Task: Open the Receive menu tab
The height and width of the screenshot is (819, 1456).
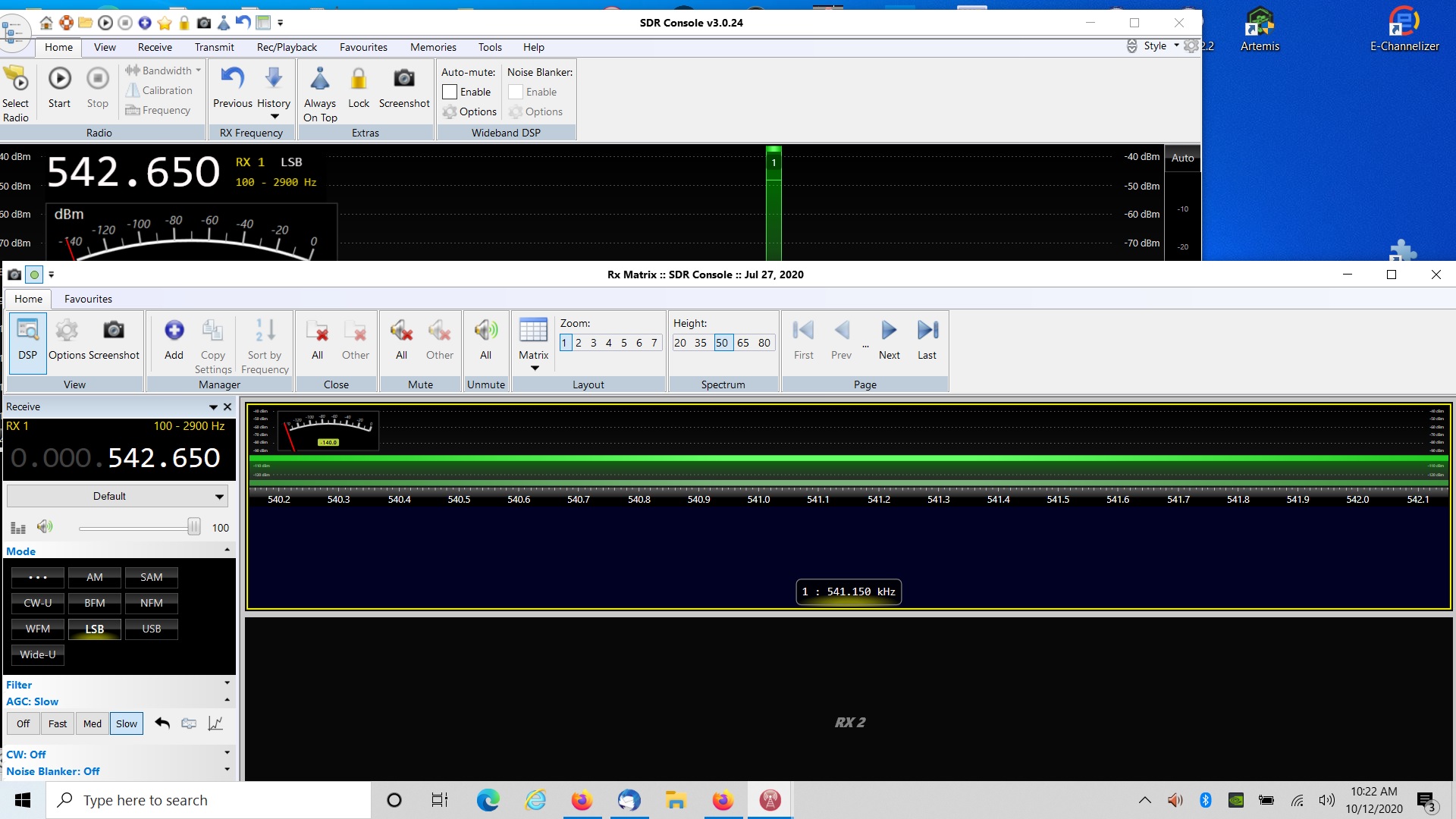Action: 155,47
